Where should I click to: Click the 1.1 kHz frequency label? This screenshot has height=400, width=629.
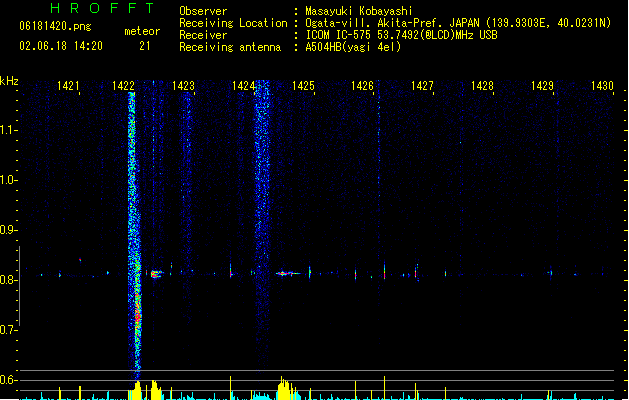[8, 130]
